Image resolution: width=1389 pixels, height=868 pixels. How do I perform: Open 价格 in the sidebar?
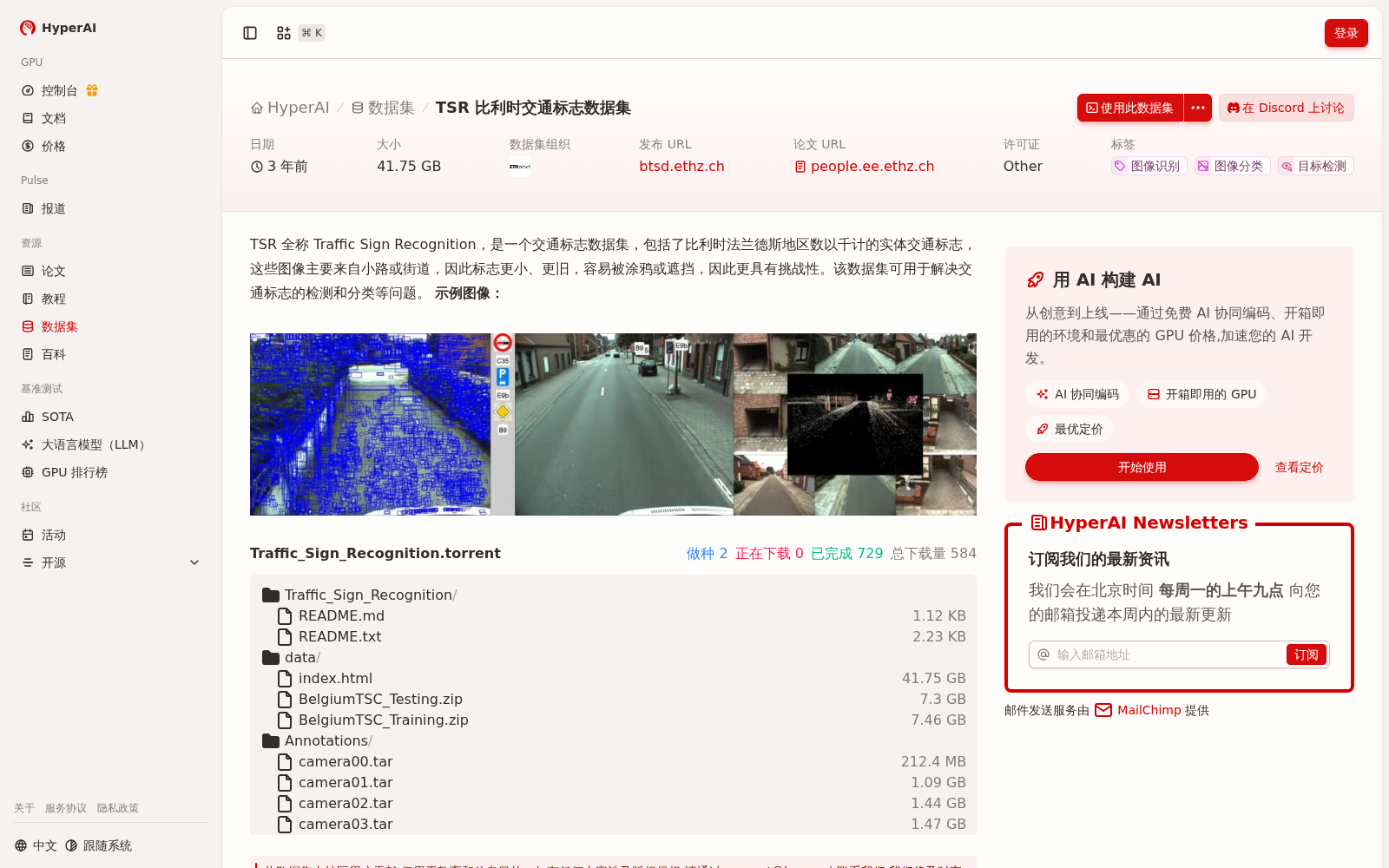point(53,146)
